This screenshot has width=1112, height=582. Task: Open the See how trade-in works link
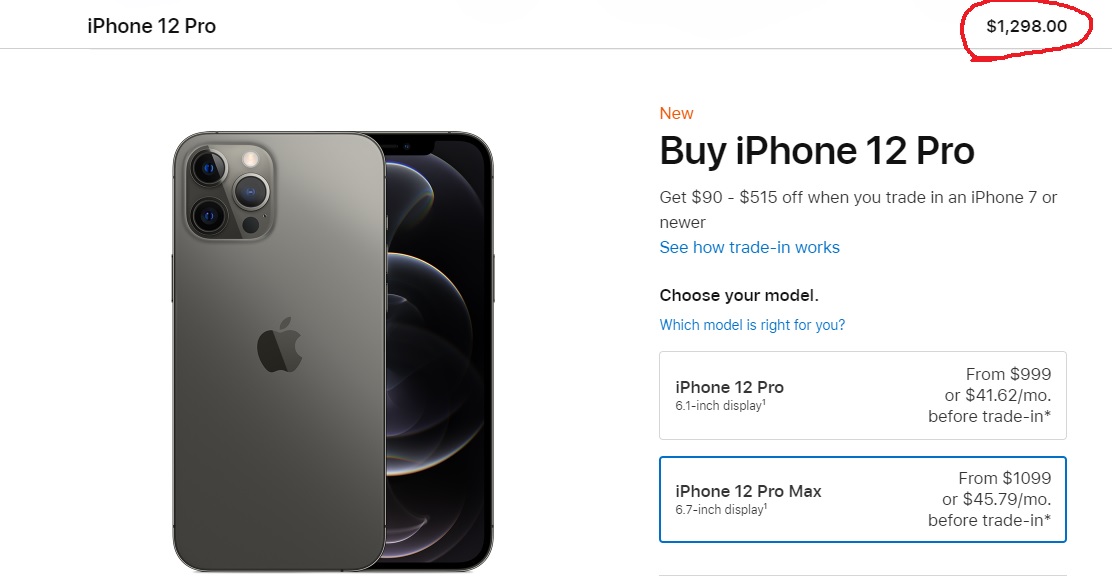(750, 247)
